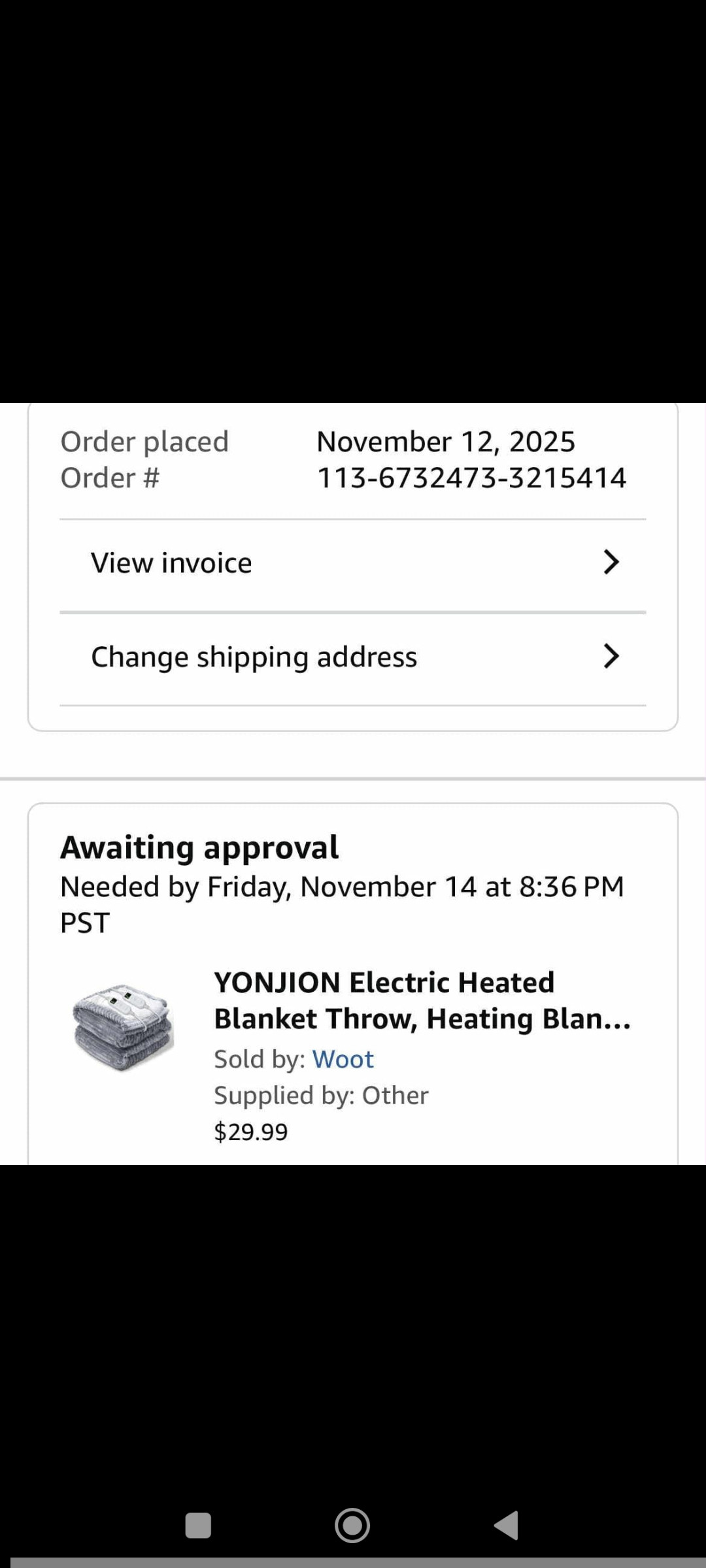Tap the Awaiting approval heading
The width and height of the screenshot is (706, 1568).
click(199, 847)
